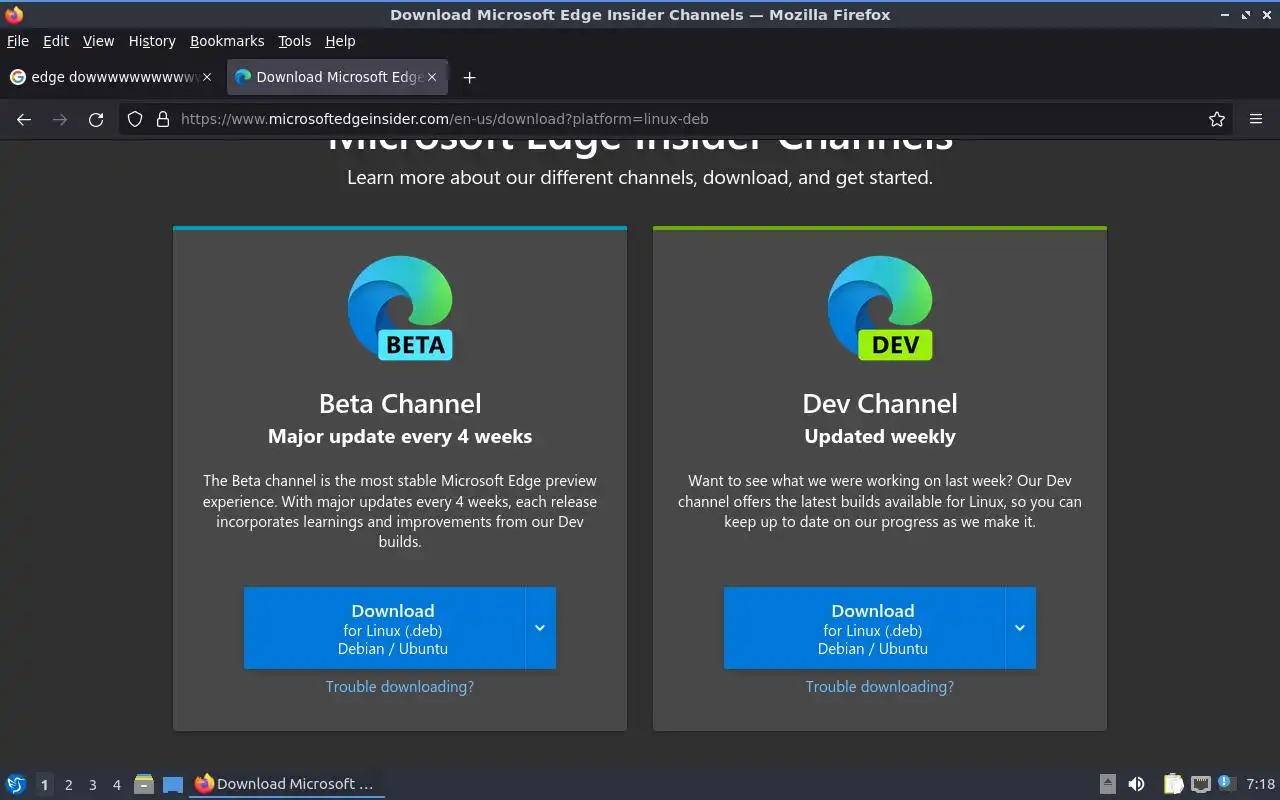Open file manager from the taskbar

coord(144,784)
